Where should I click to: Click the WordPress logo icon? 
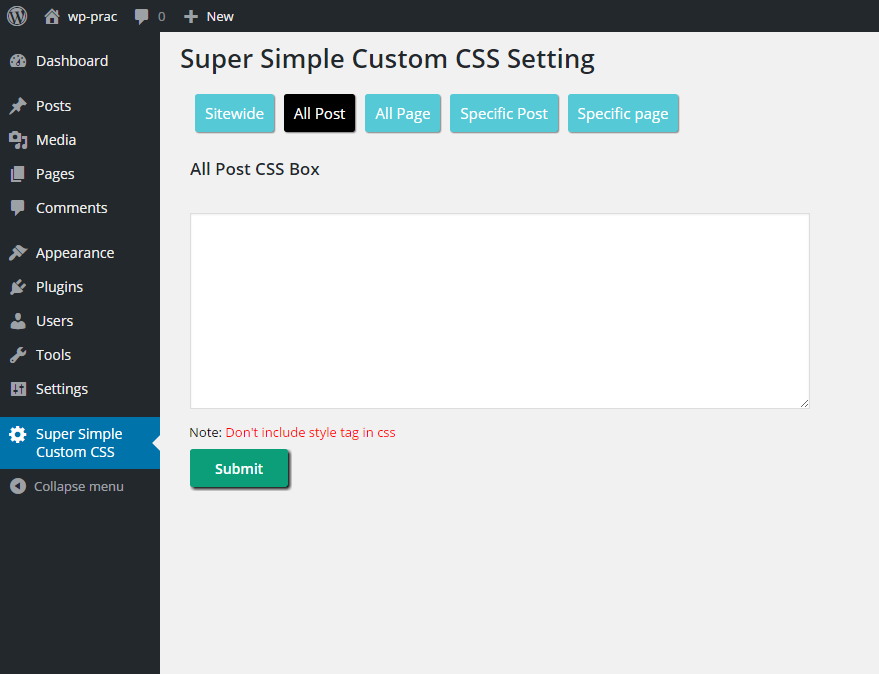point(17,16)
